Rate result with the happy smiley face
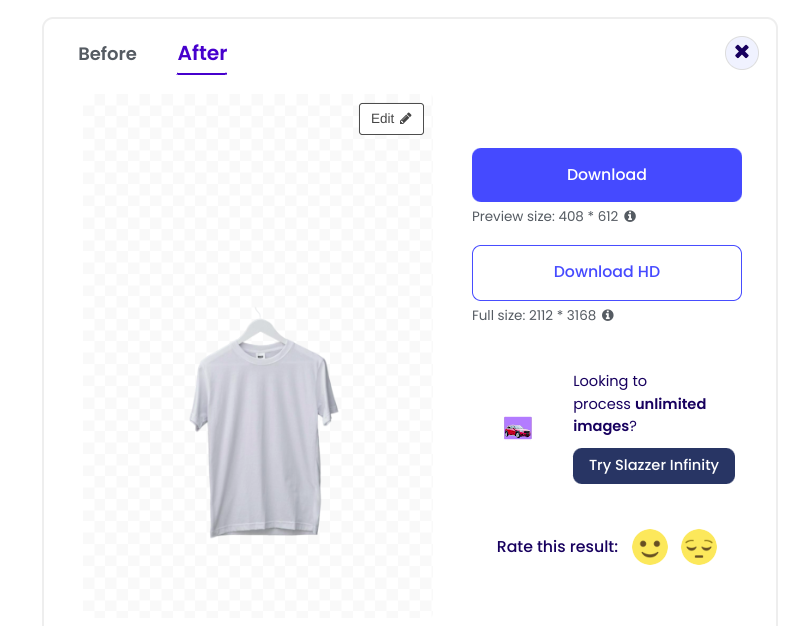791x626 pixels. pos(649,548)
